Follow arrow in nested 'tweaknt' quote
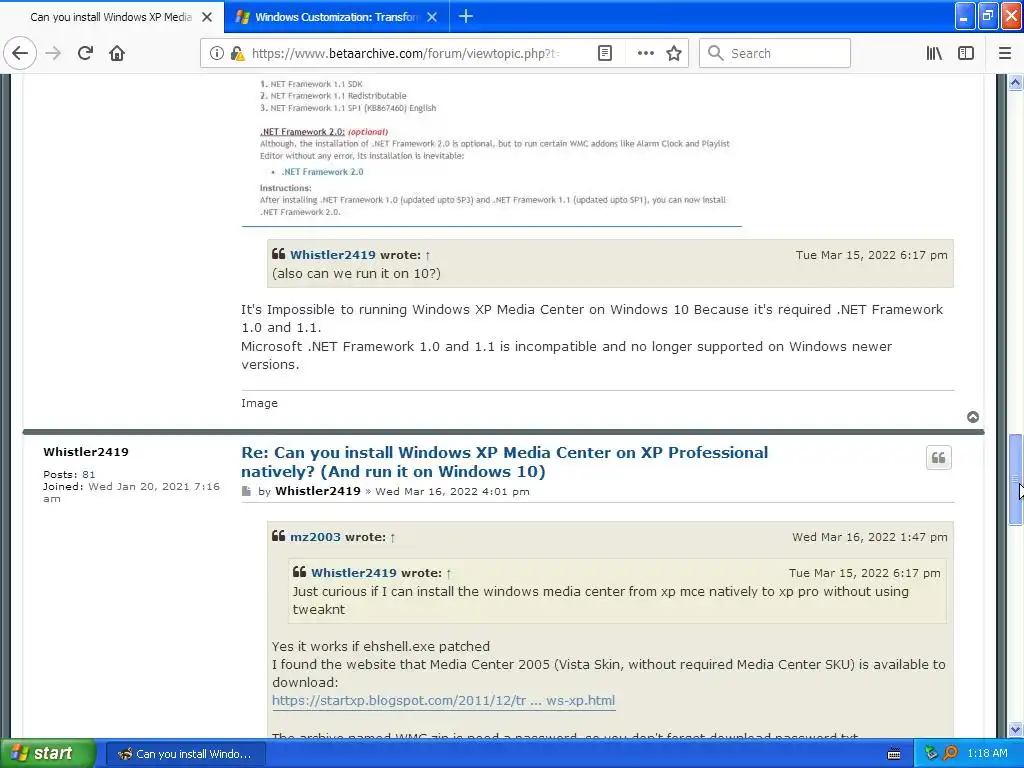The width and height of the screenshot is (1024, 768). pyautogui.click(x=449, y=573)
